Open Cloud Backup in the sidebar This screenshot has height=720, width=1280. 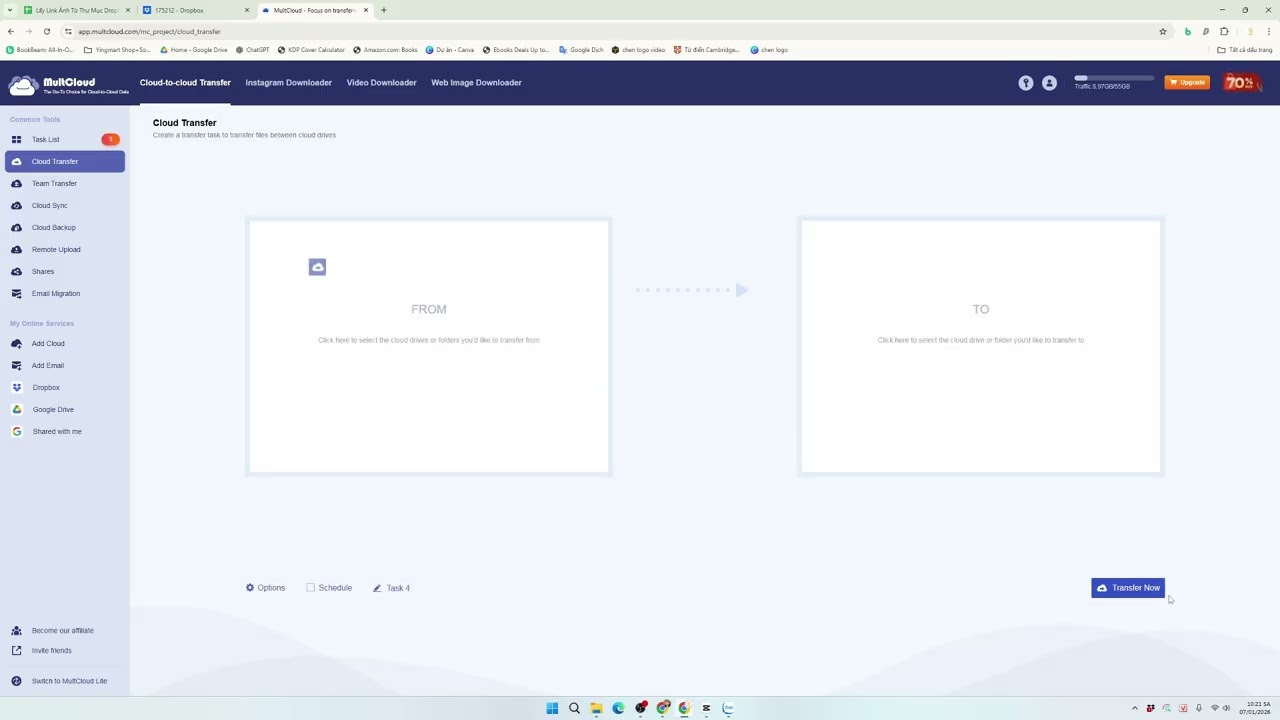tap(64, 227)
